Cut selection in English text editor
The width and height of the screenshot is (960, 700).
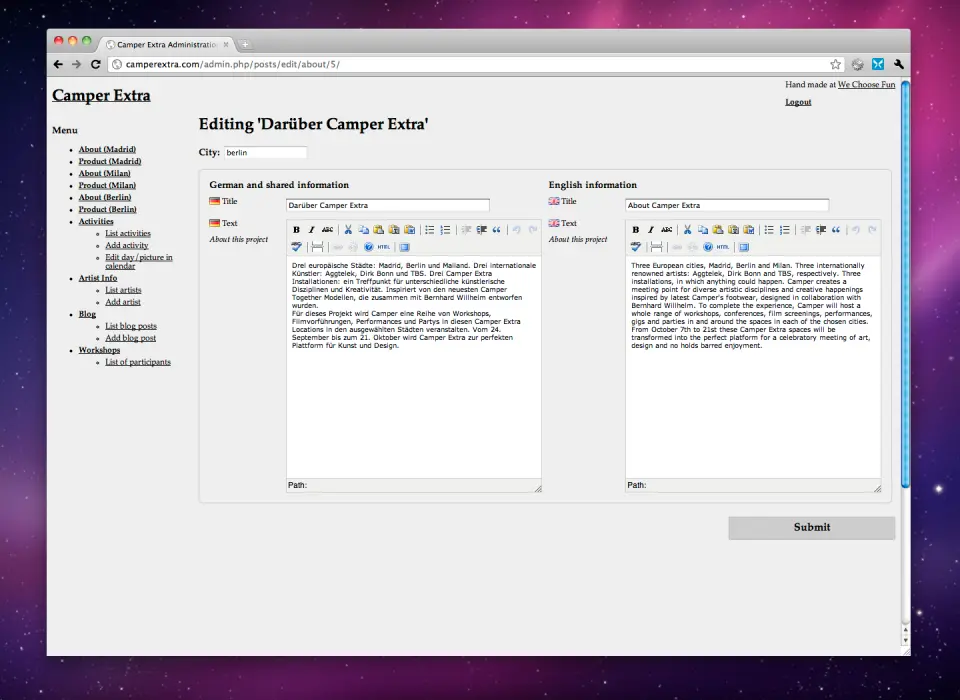[687, 230]
